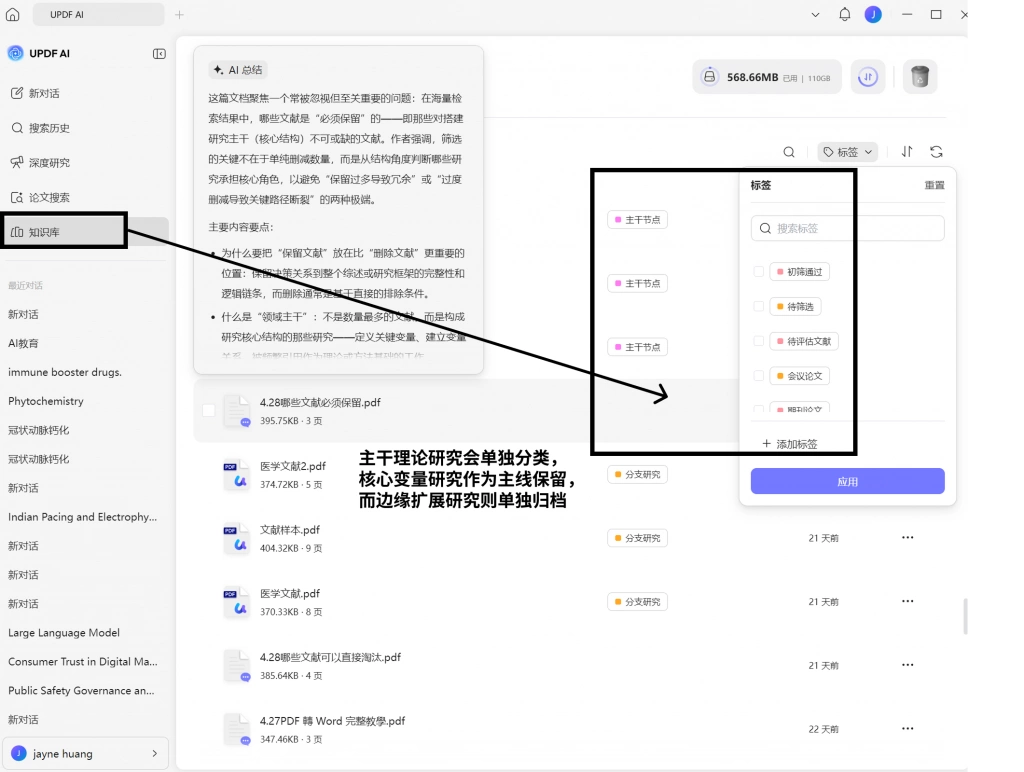Click the file list vertical scrollbar

[965, 616]
